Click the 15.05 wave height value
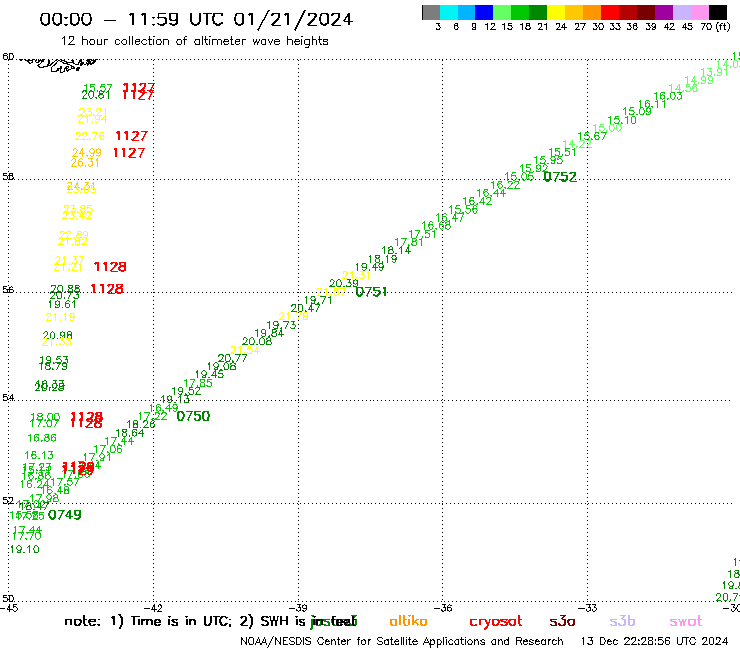740x650 pixels. (519, 177)
